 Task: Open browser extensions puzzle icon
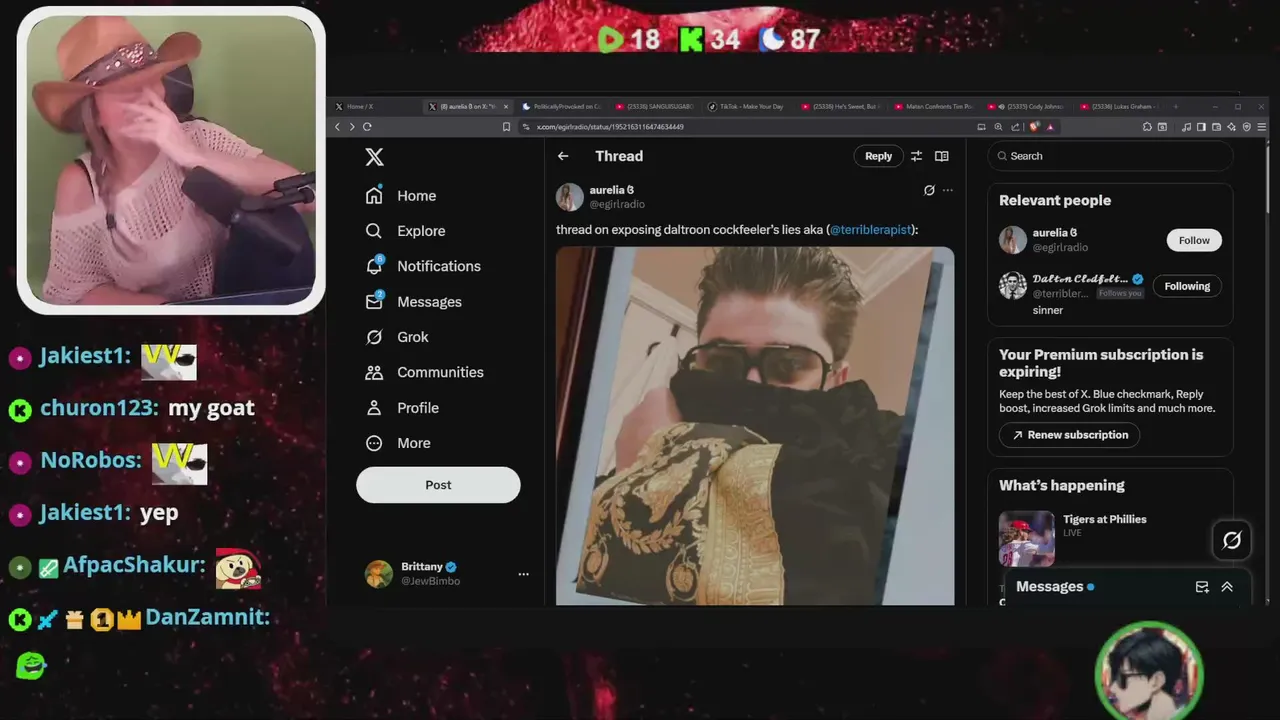tap(1147, 127)
